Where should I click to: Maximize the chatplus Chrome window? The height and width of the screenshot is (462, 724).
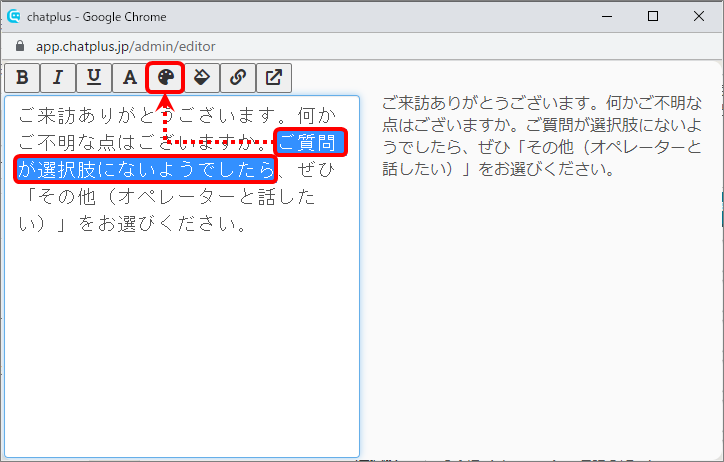(x=653, y=17)
